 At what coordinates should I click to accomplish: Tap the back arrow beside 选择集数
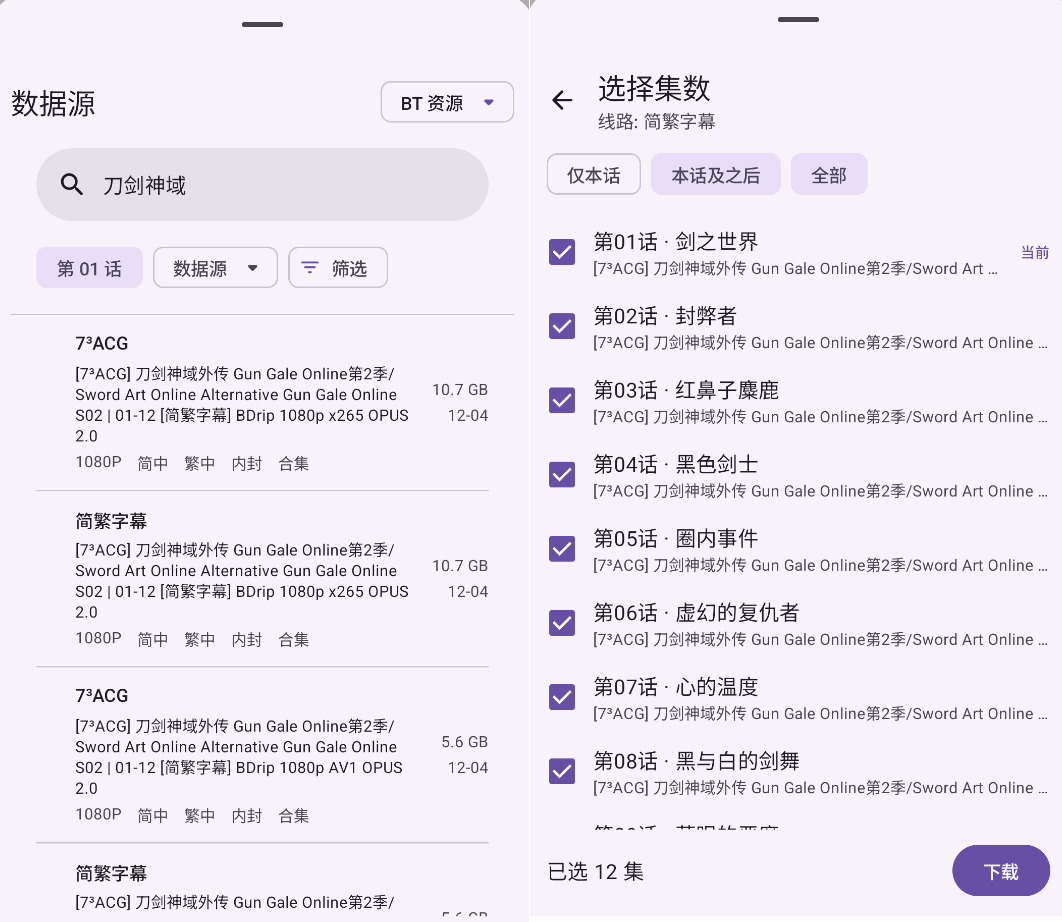562,100
